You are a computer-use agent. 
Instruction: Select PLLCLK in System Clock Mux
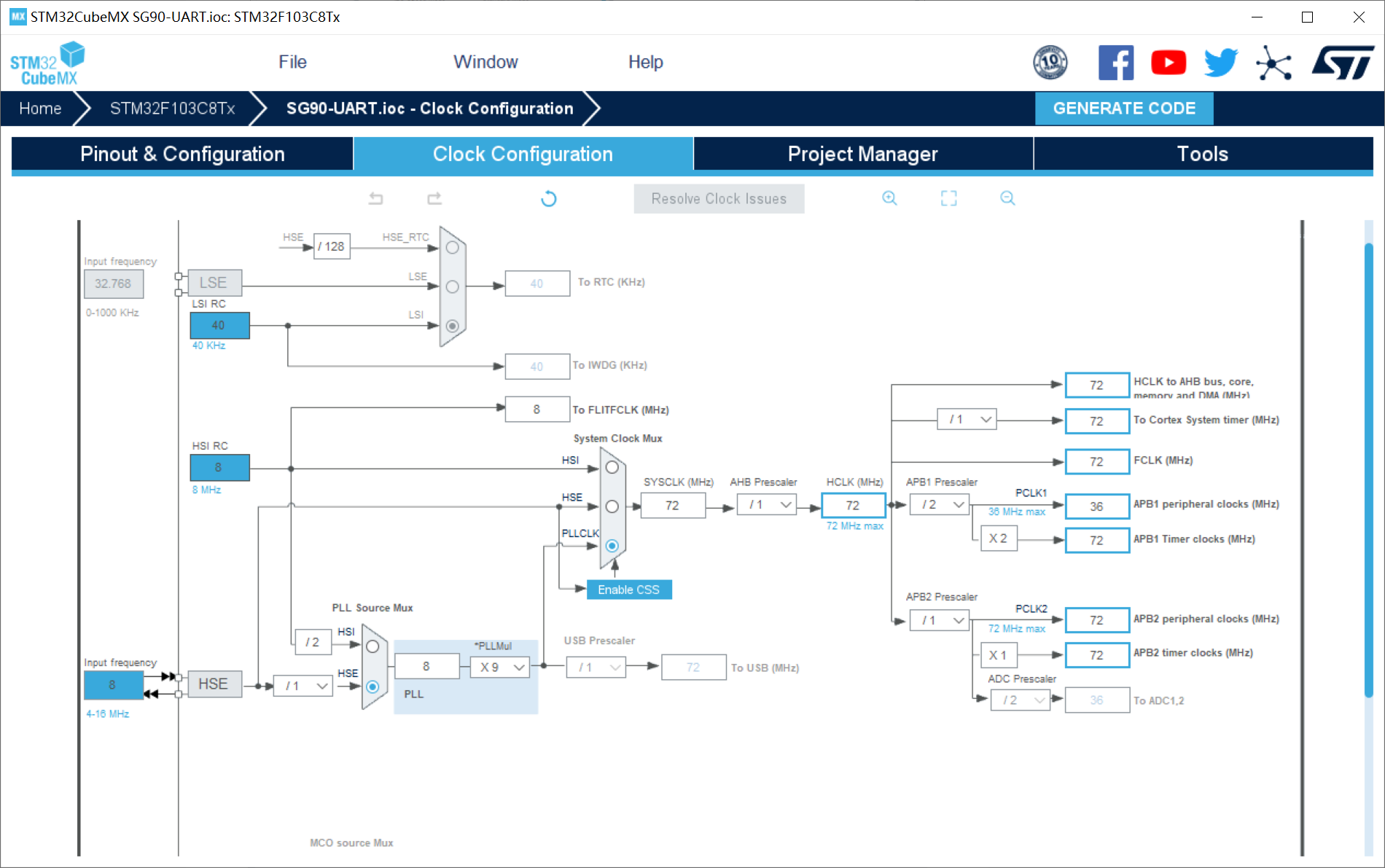tap(612, 546)
